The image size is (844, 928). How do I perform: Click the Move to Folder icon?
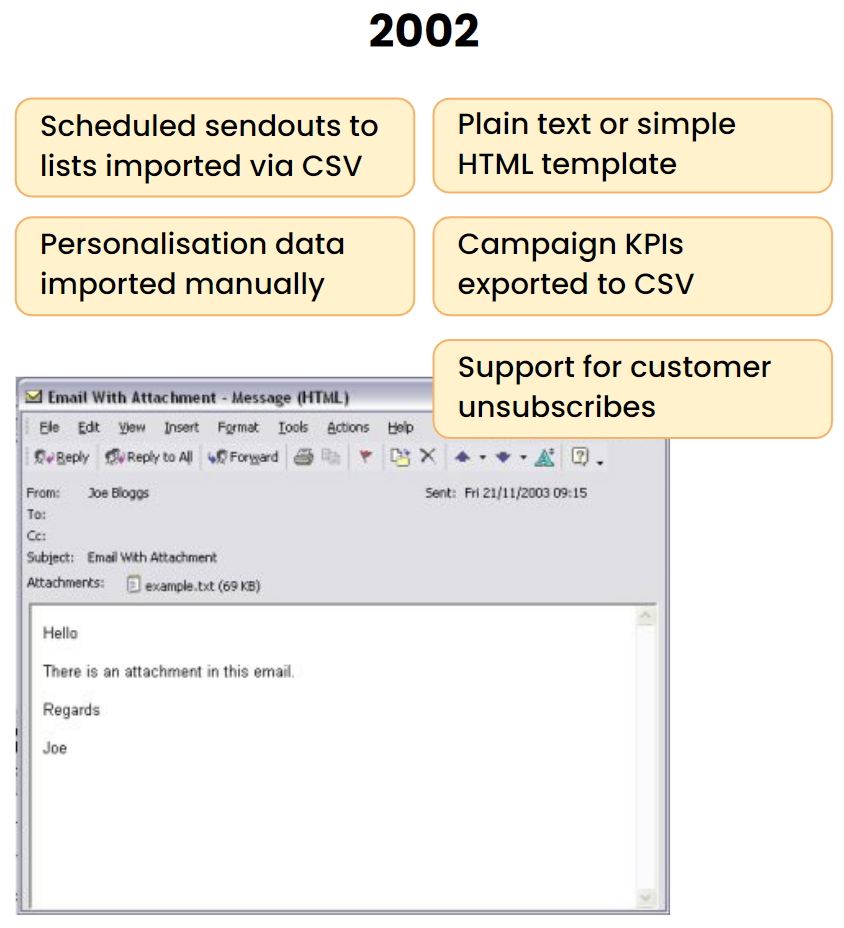[x=400, y=457]
